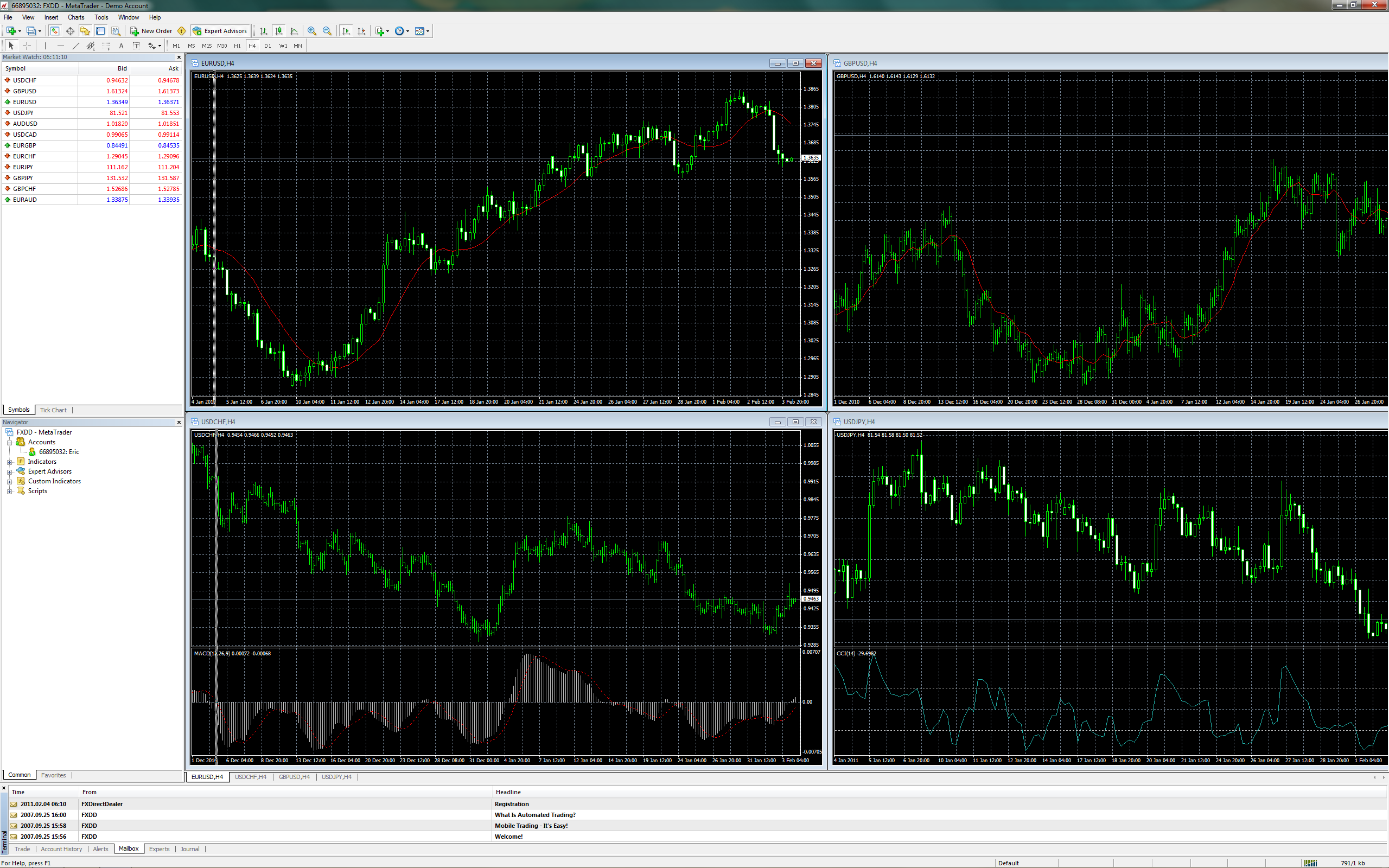
Task: Open the Profiles toolbar icon
Action: pos(31,31)
